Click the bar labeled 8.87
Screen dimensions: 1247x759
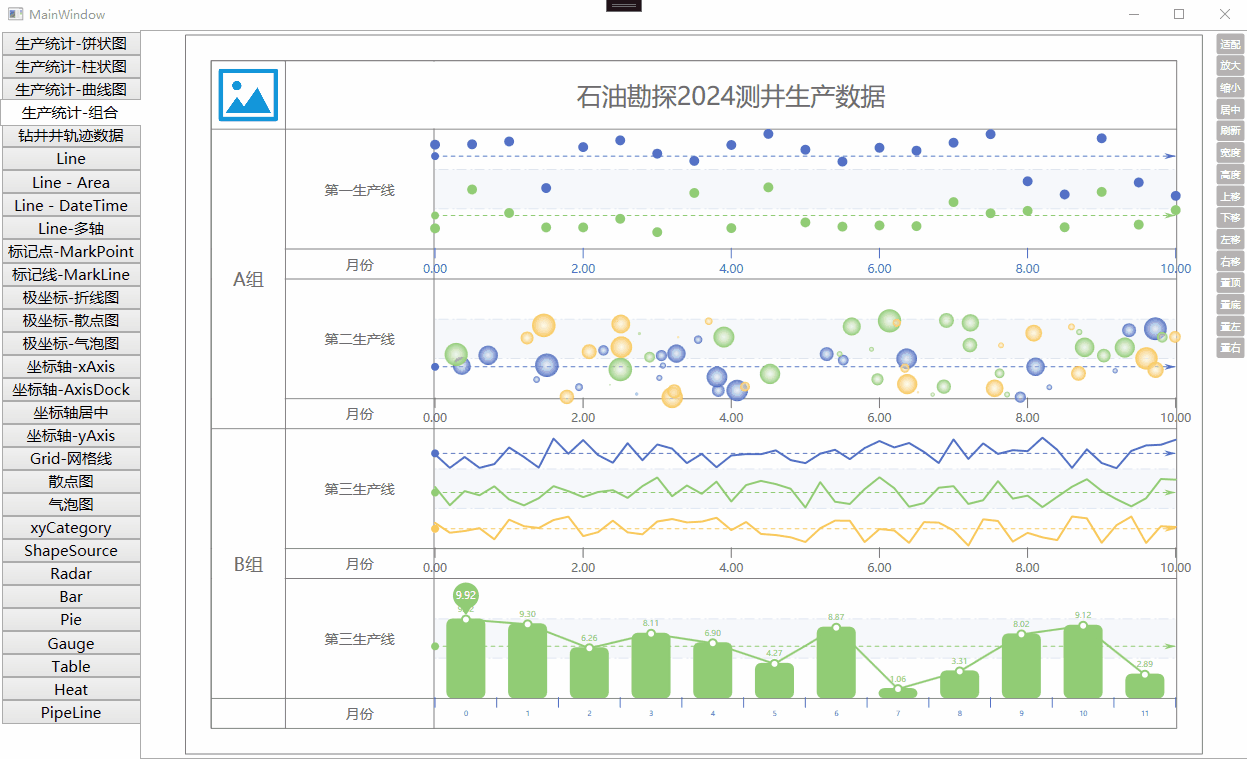[x=836, y=662]
